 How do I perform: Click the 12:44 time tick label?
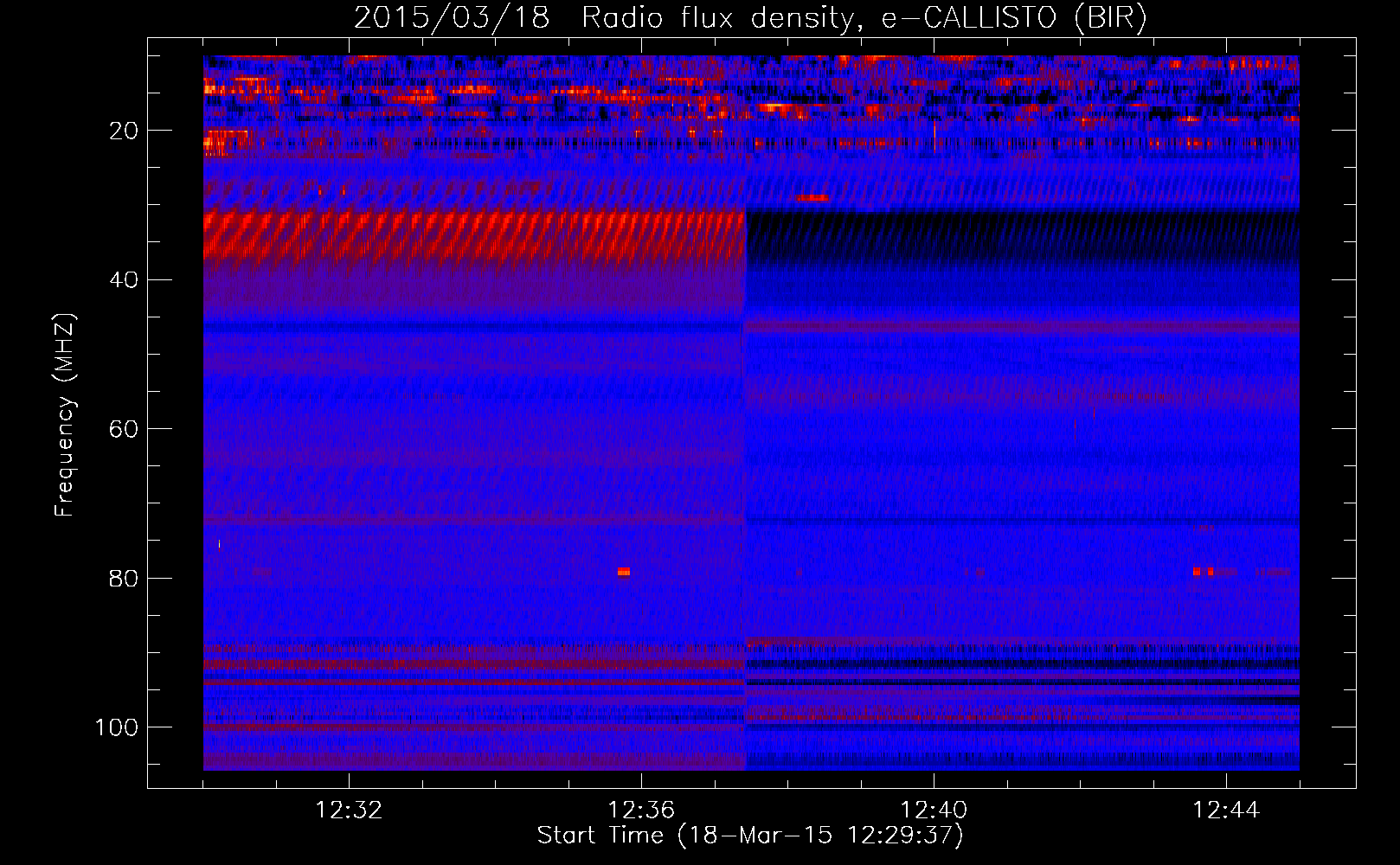(x=1226, y=811)
